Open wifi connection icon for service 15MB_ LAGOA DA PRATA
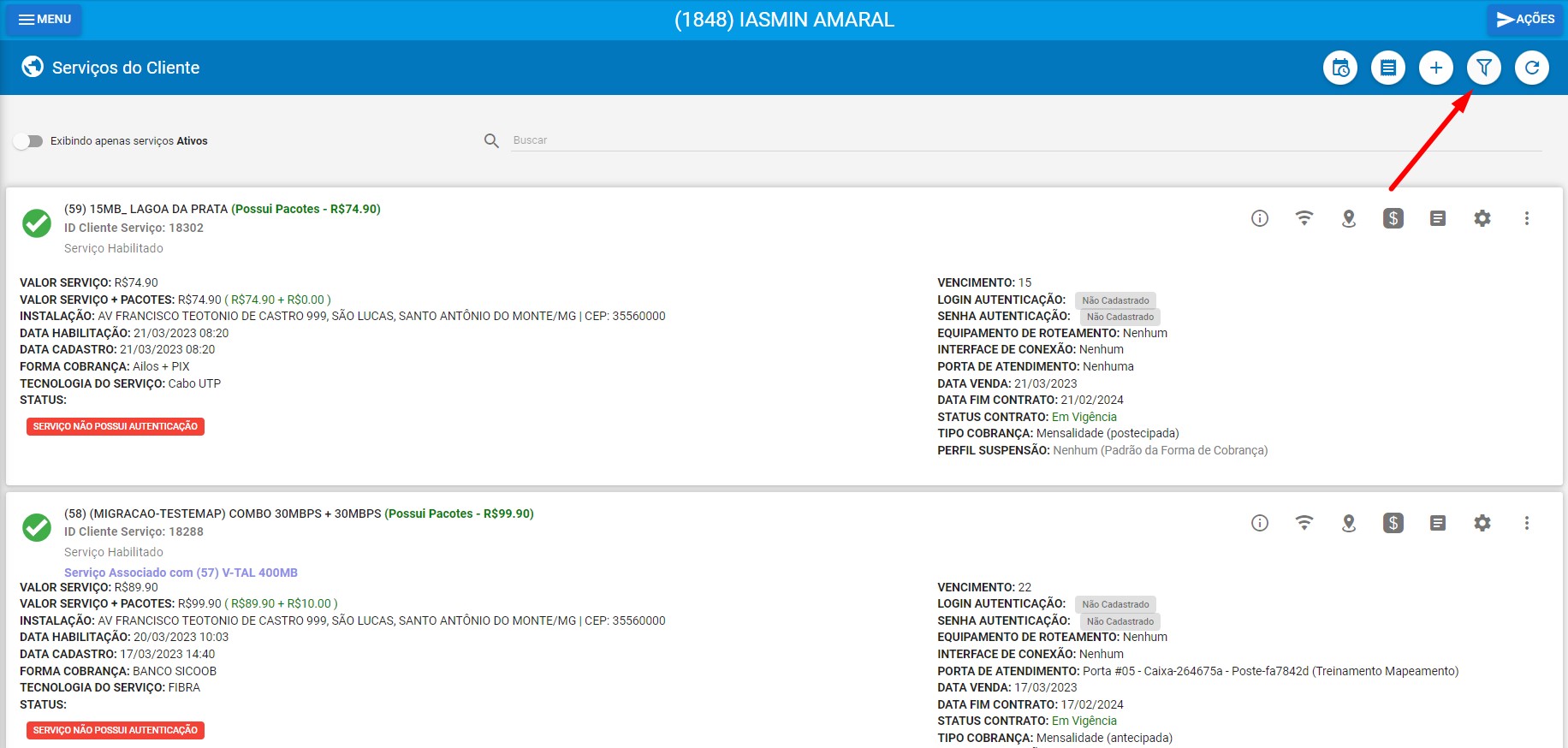Viewport: 1568px width, 748px height. tap(1304, 218)
